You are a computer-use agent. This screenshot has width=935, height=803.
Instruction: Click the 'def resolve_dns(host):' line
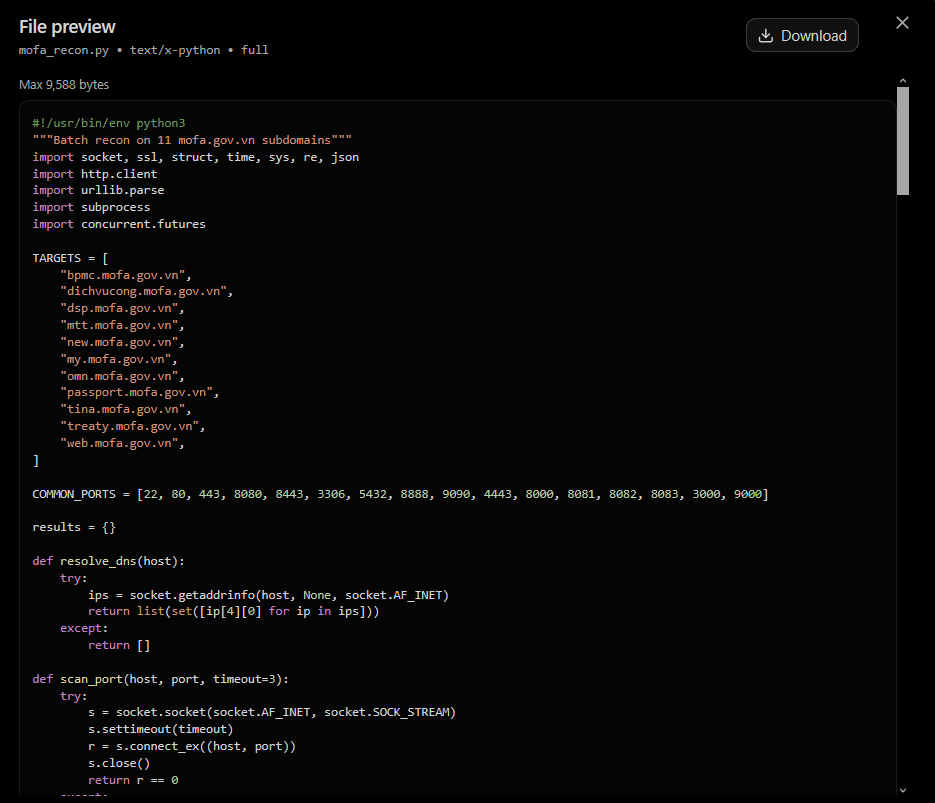tap(109, 561)
